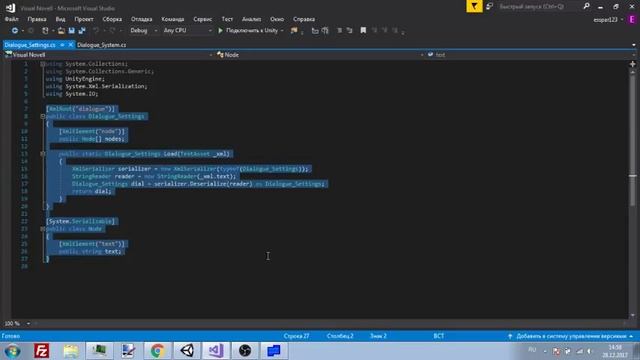Click the quick launch search field
The image size is (640, 360).
[x=539, y=6]
